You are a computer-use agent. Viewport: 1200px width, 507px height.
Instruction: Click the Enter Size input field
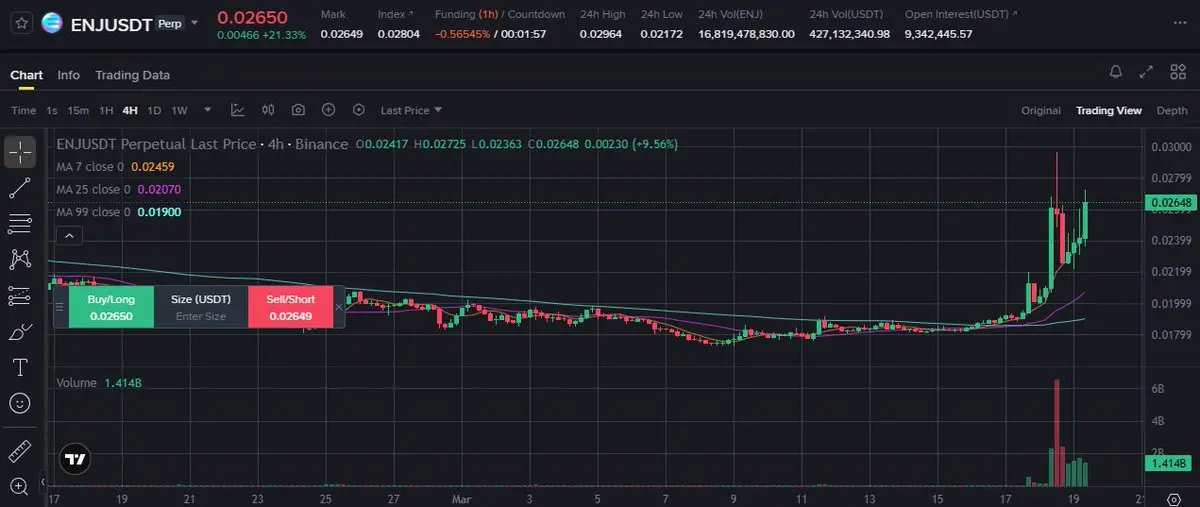coord(201,316)
